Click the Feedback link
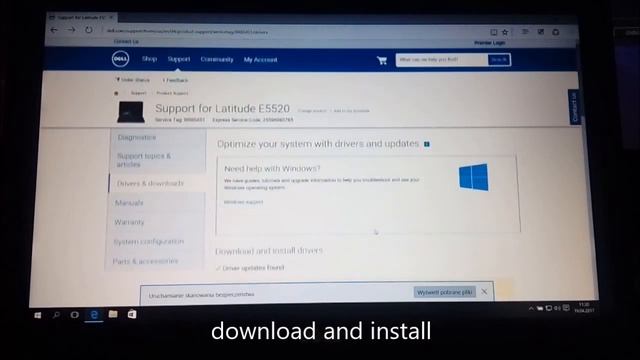This screenshot has height=360, width=640. (175, 80)
